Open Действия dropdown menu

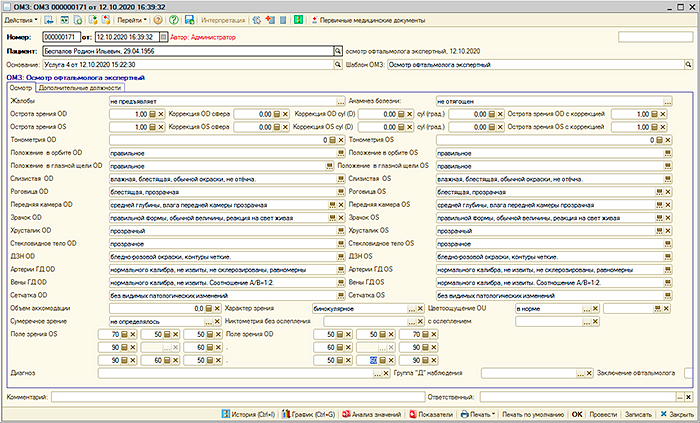point(24,20)
